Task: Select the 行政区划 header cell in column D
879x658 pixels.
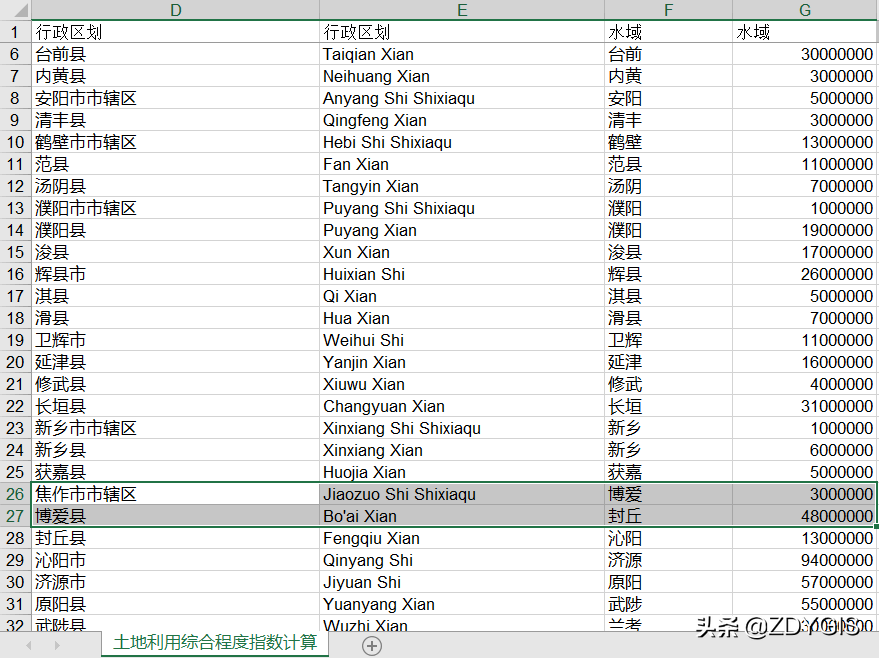Action: tap(175, 32)
